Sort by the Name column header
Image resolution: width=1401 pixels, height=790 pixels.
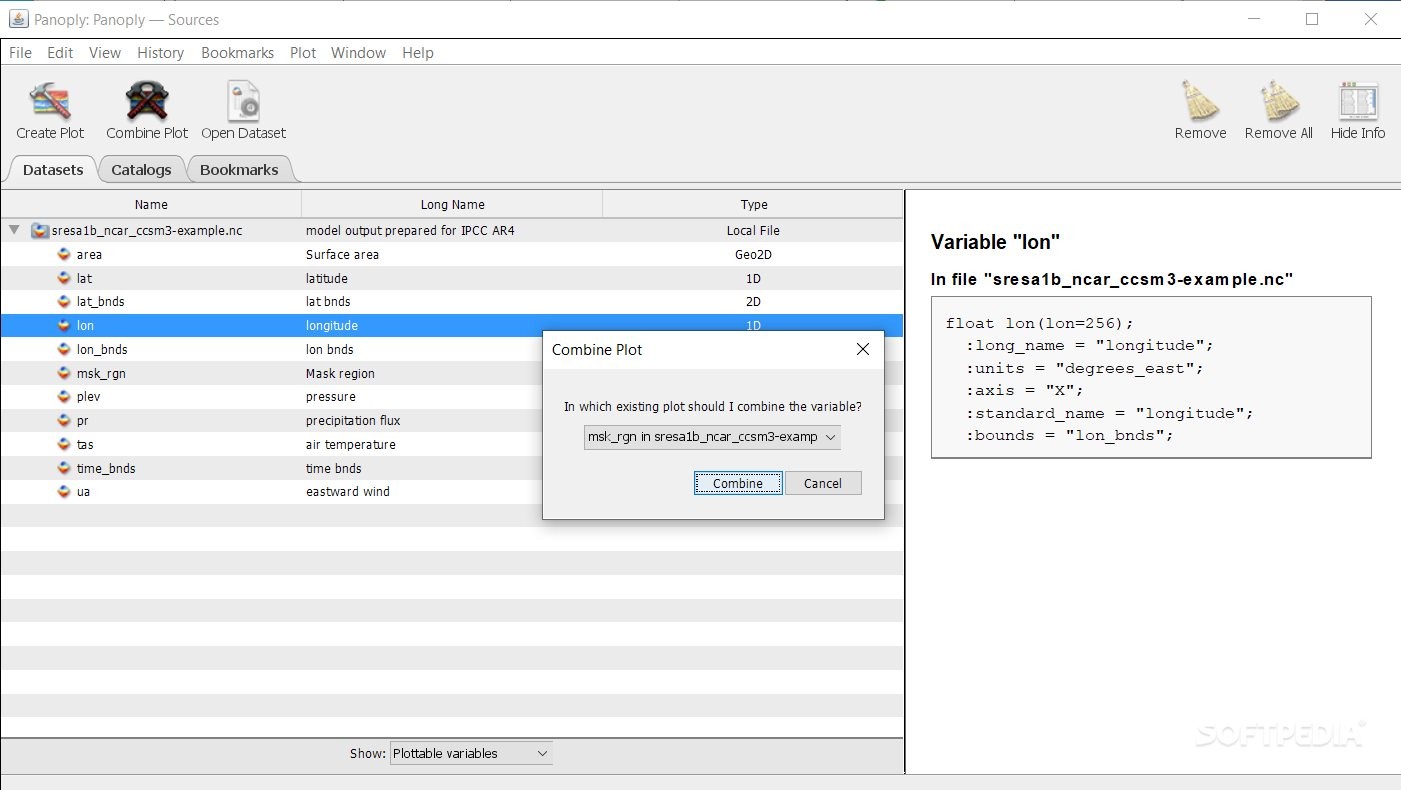pos(151,204)
